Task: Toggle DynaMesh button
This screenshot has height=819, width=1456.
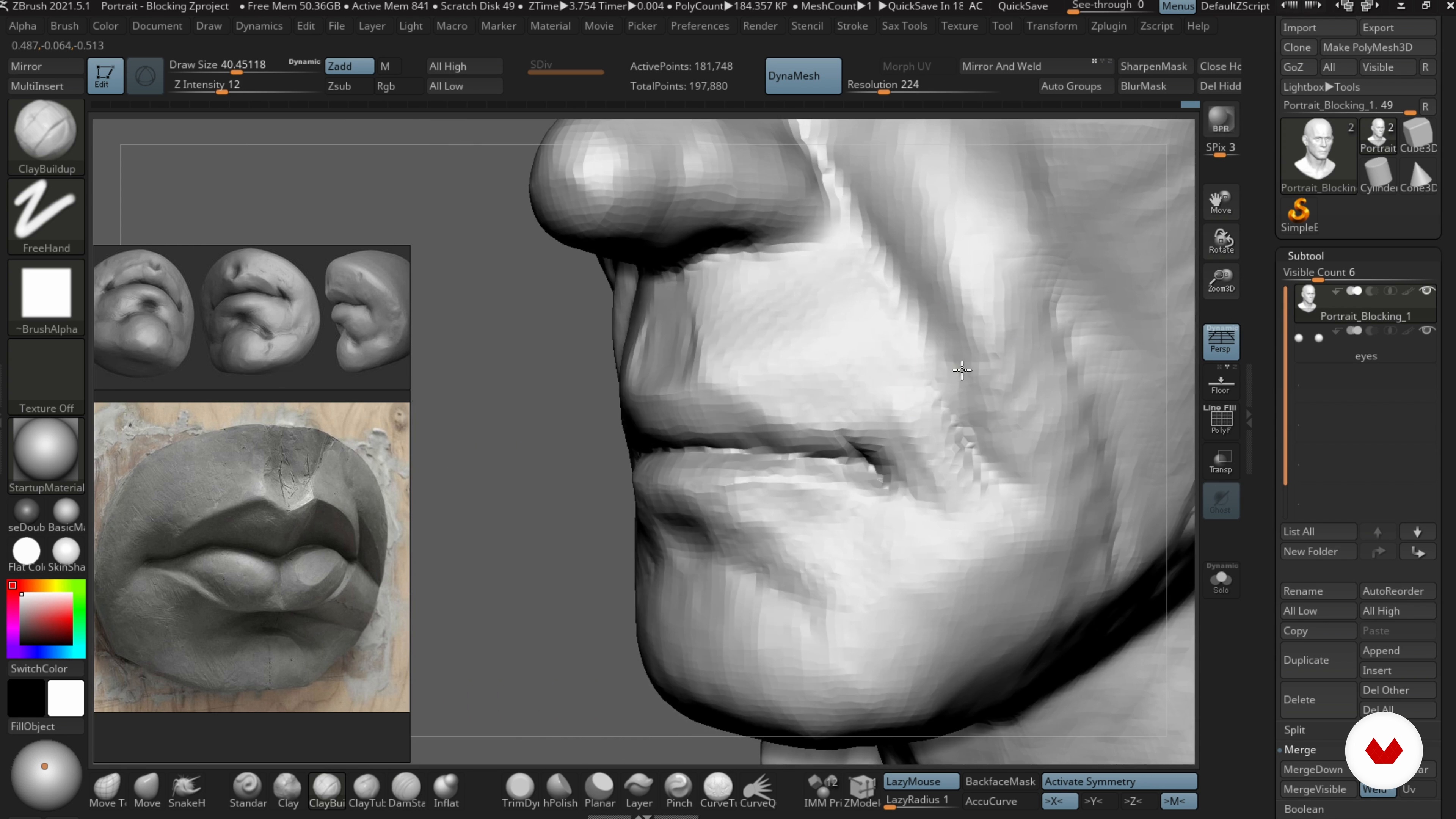Action: pos(803,76)
